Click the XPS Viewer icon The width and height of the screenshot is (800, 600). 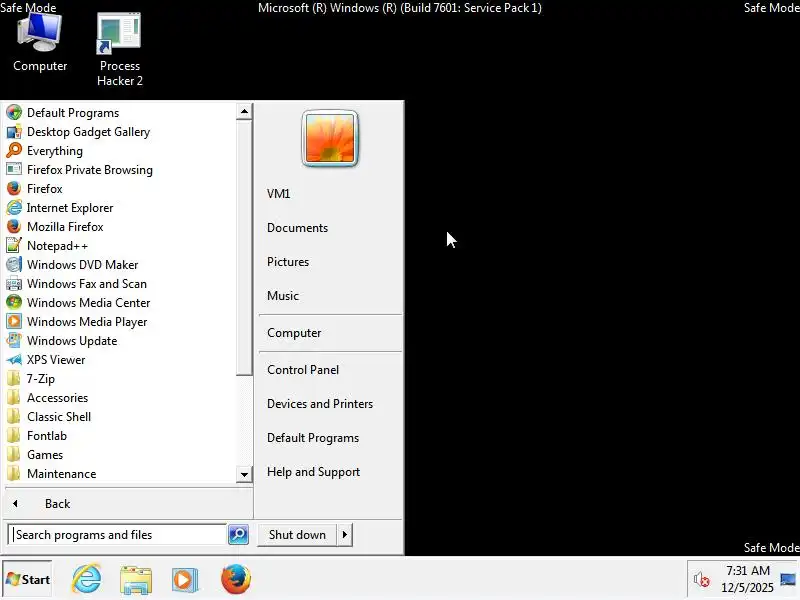click(x=14, y=360)
